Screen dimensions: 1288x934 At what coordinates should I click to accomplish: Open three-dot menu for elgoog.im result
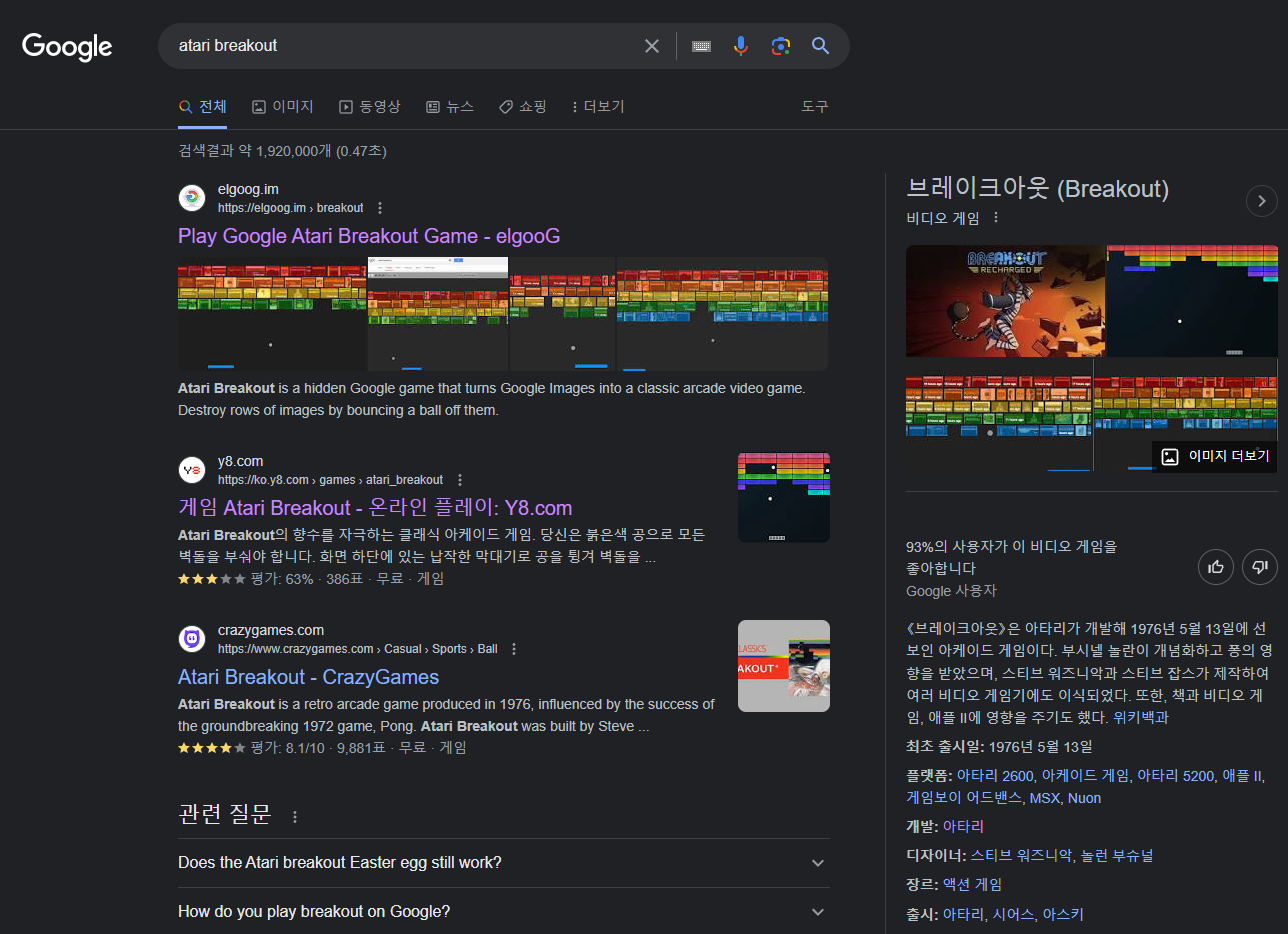[x=380, y=208]
